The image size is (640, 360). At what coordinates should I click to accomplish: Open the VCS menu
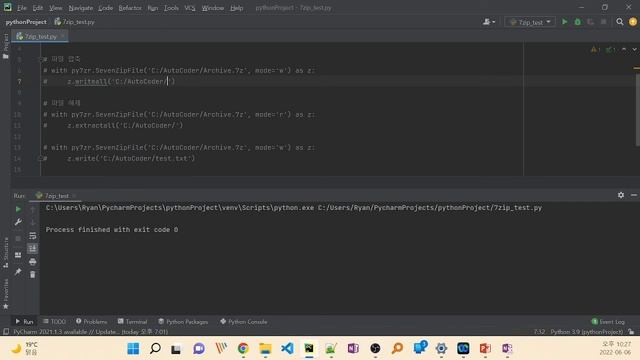[x=190, y=8]
